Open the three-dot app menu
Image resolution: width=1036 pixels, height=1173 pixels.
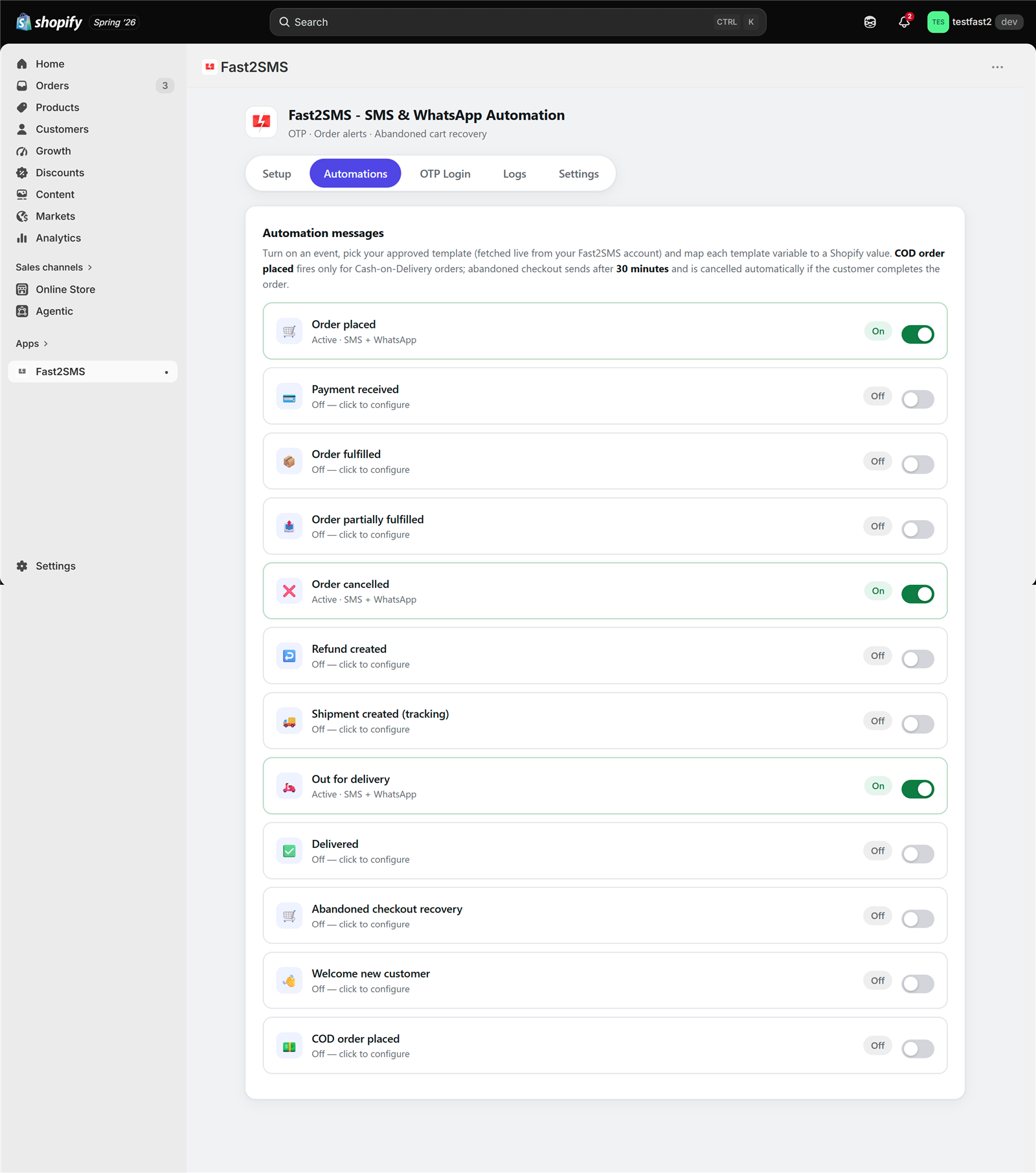pyautogui.click(x=997, y=67)
